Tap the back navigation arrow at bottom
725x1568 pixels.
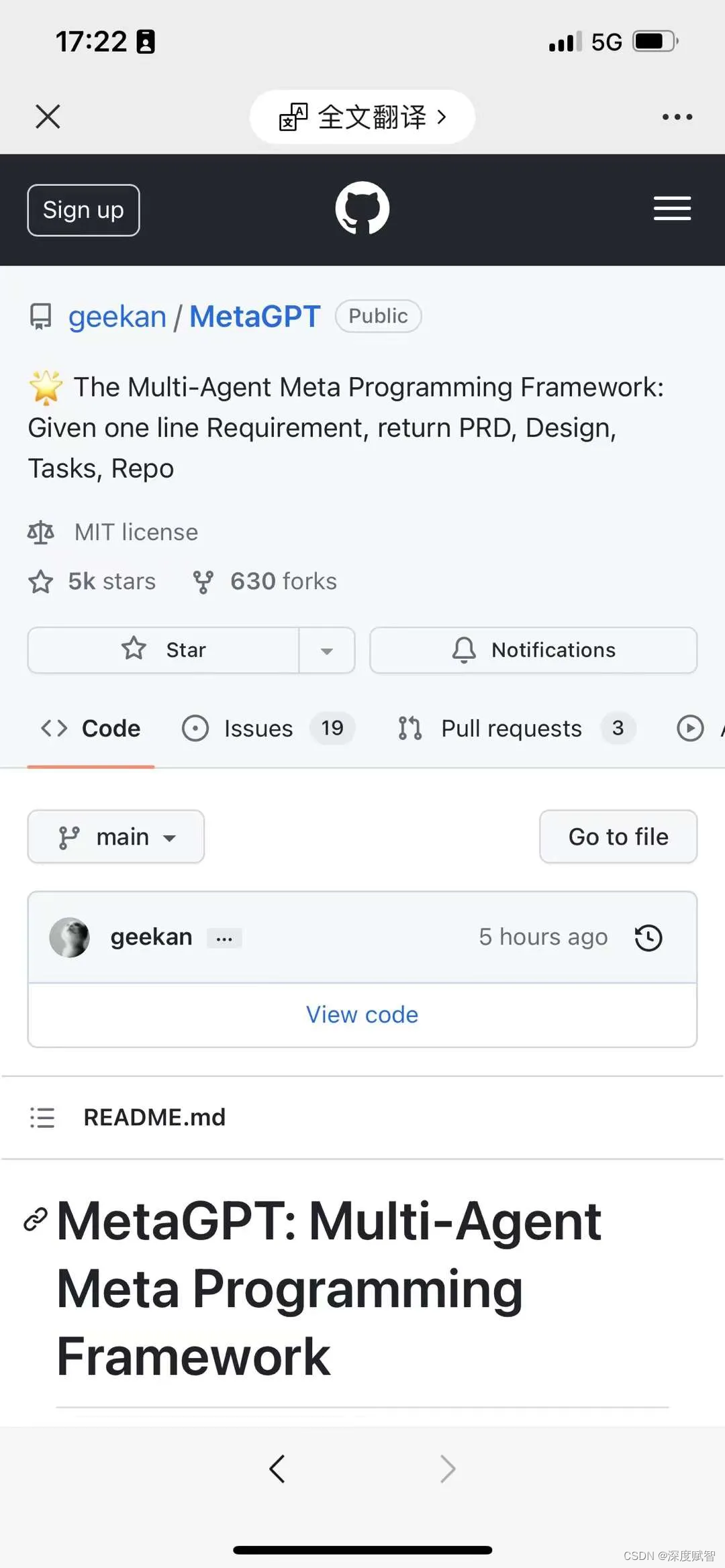(278, 1469)
